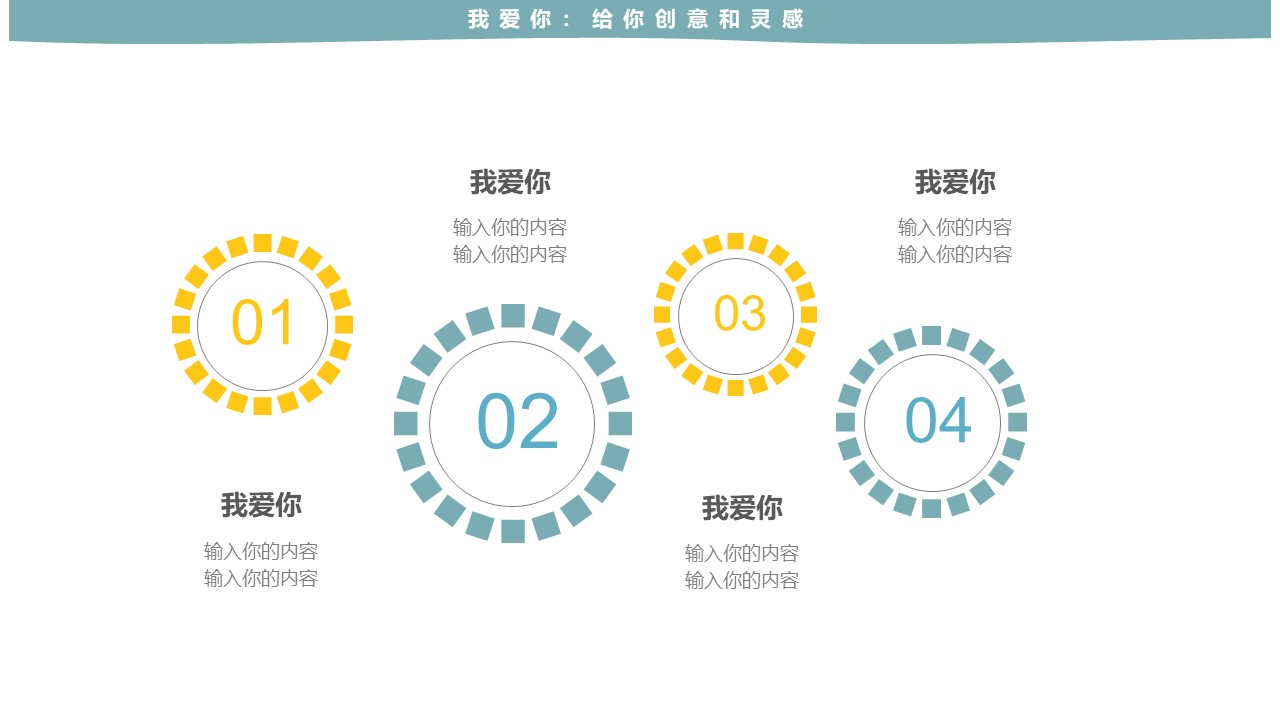Click the 我爱你 heading above circle 04

coord(955,182)
